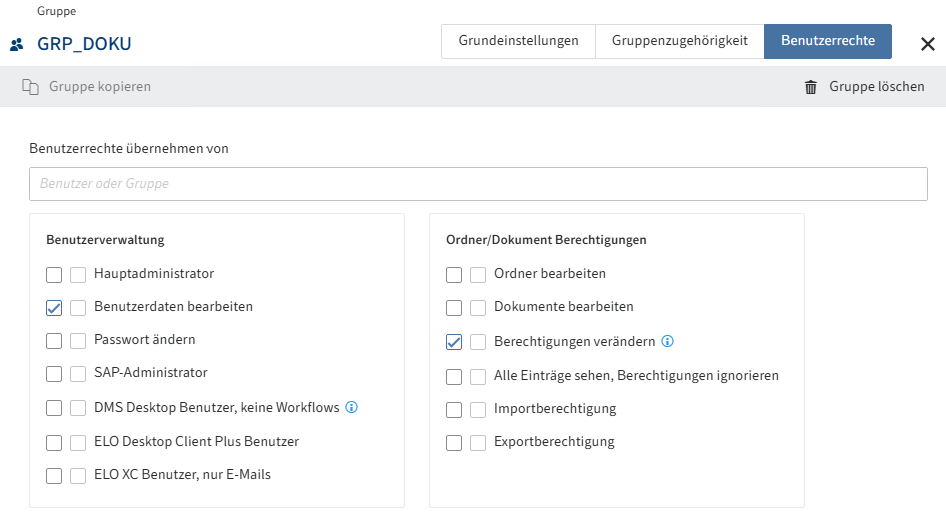
Task: Check first Exportberechtigung checkbox
Action: click(454, 443)
